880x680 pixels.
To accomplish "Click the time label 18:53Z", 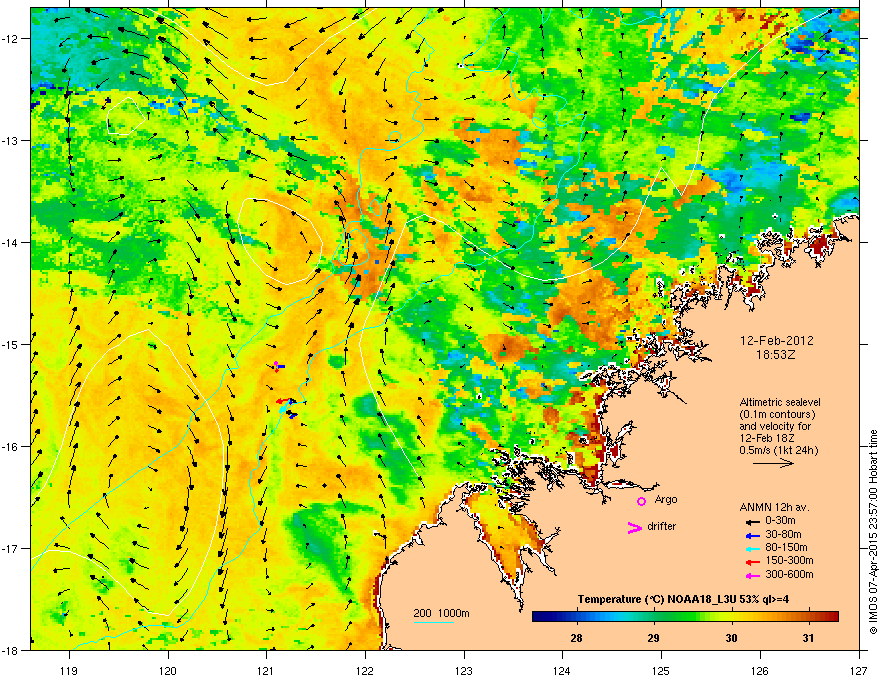I will [776, 355].
